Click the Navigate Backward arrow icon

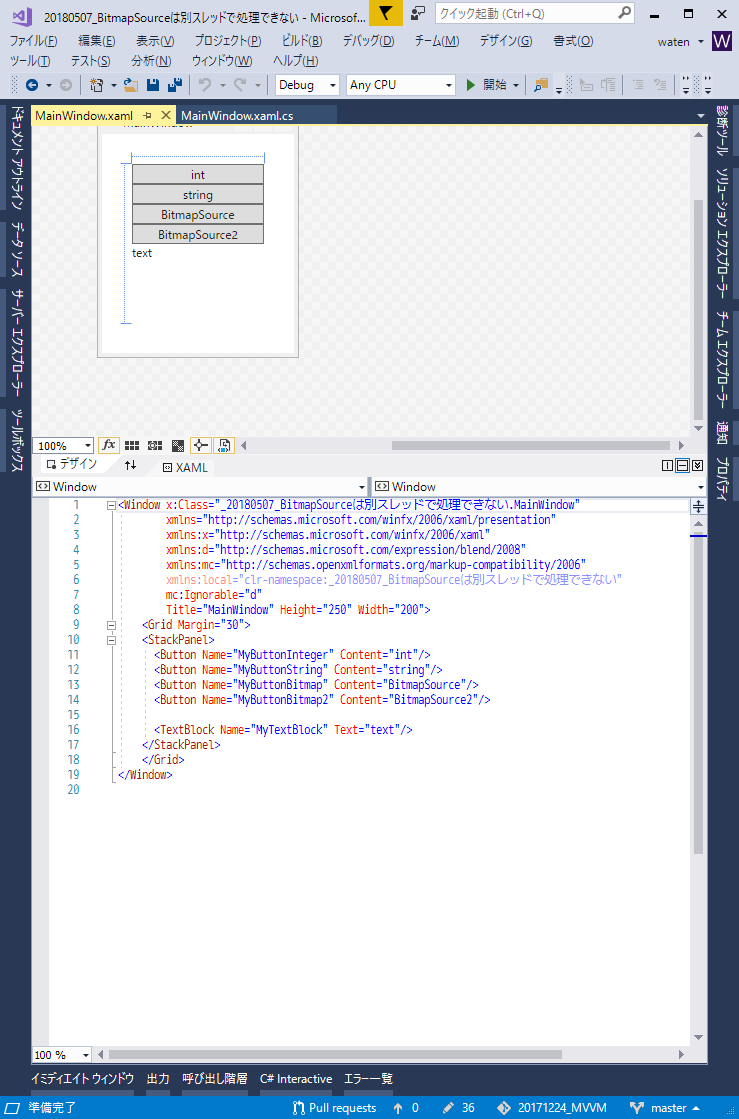coord(32,85)
